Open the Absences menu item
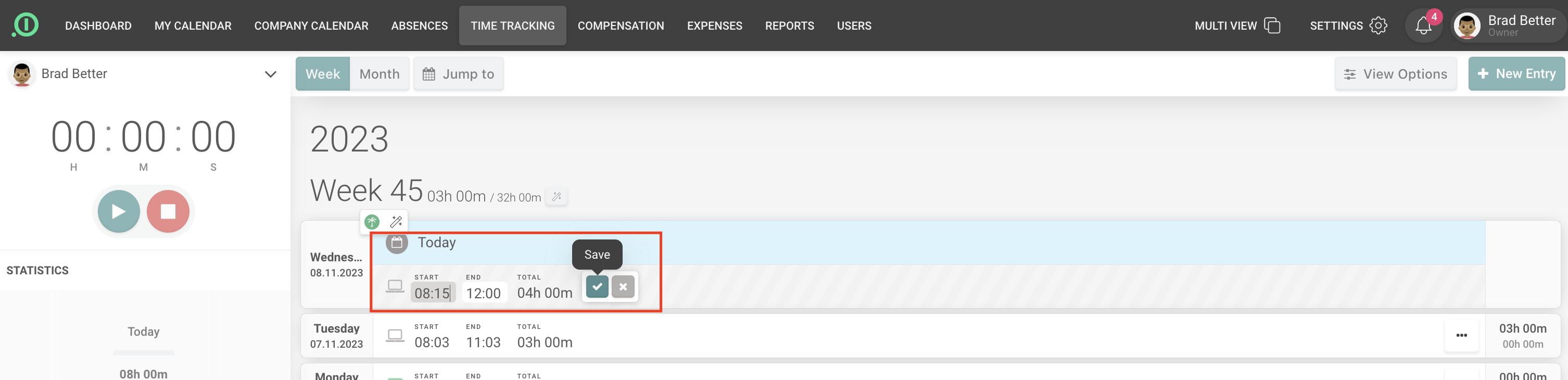Viewport: 1568px width, 380px height. pos(420,26)
